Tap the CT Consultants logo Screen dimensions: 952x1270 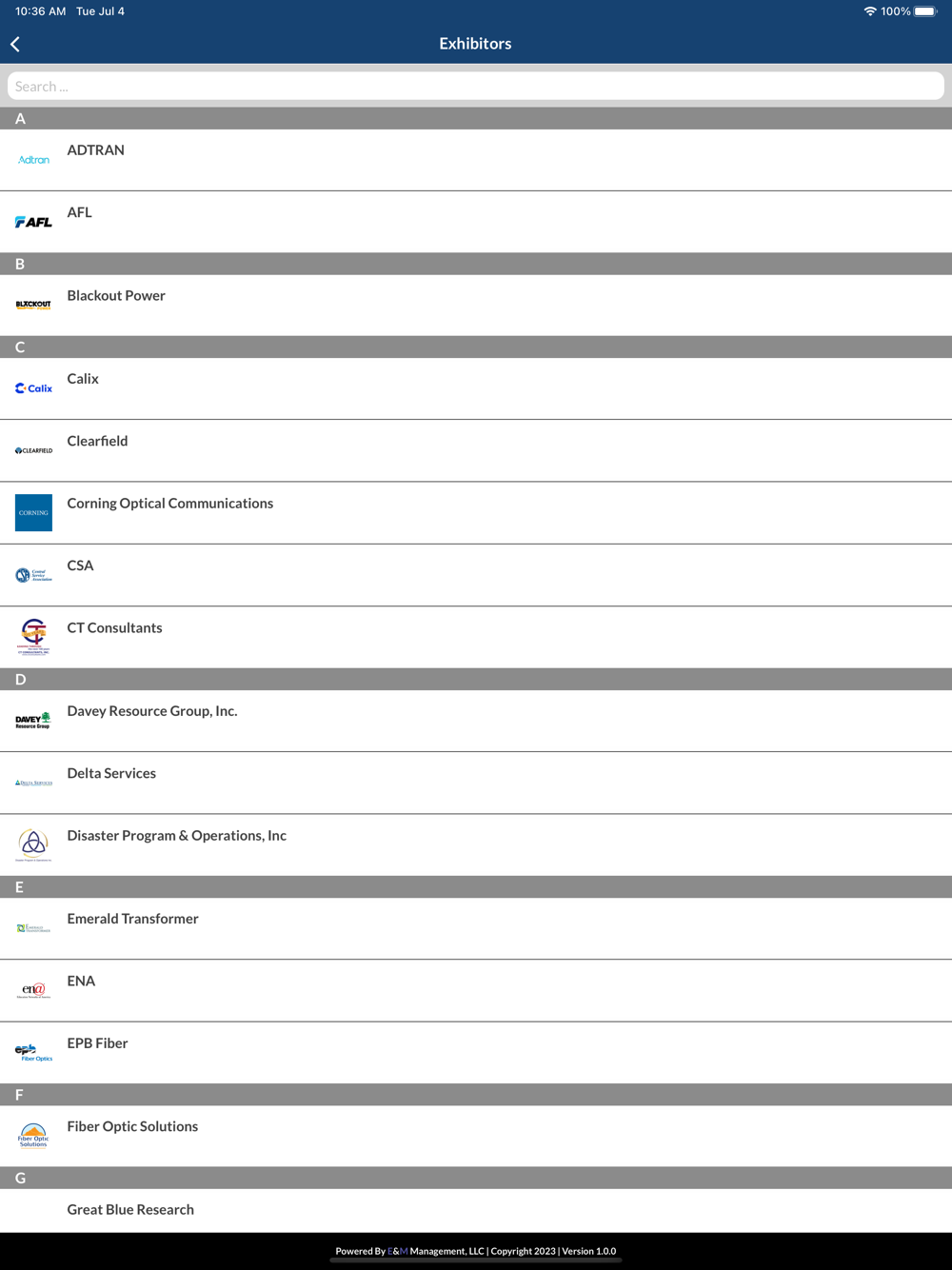click(33, 637)
